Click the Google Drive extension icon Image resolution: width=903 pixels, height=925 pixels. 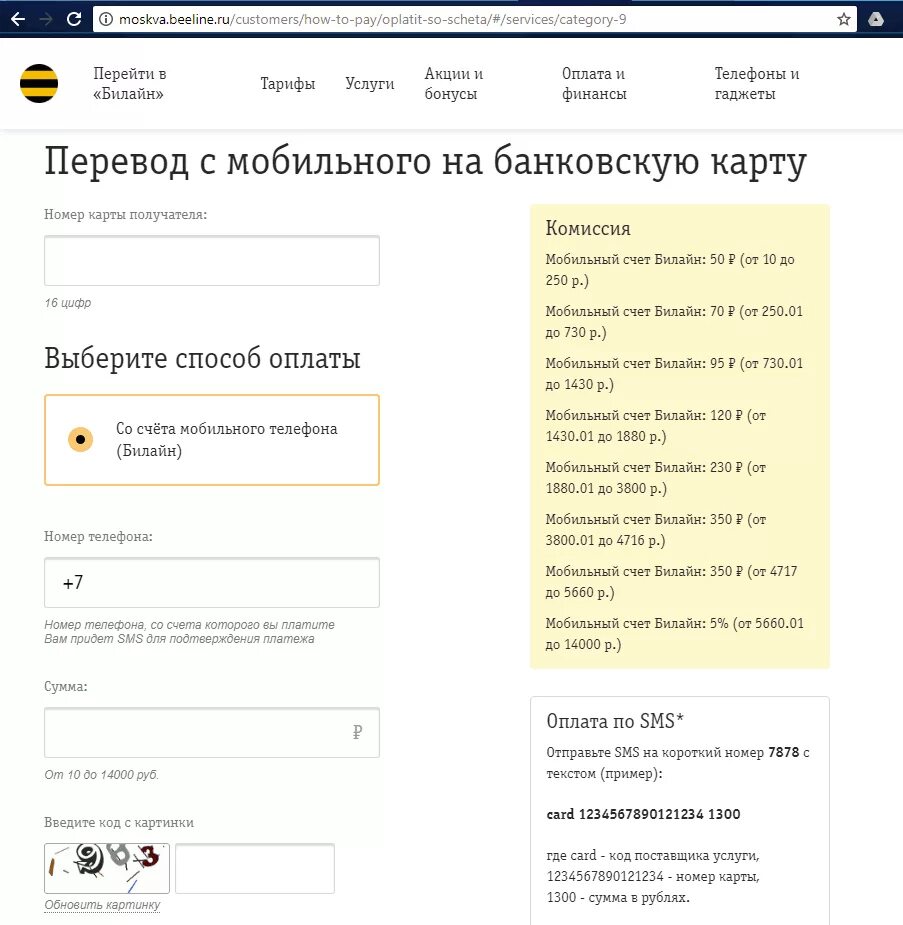tap(876, 19)
